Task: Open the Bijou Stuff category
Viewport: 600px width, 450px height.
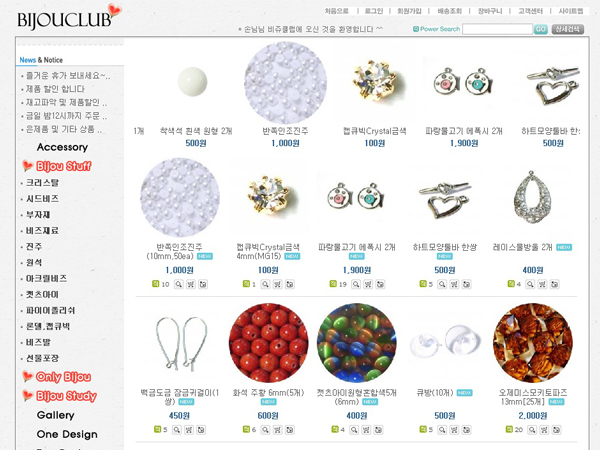Action: point(64,166)
